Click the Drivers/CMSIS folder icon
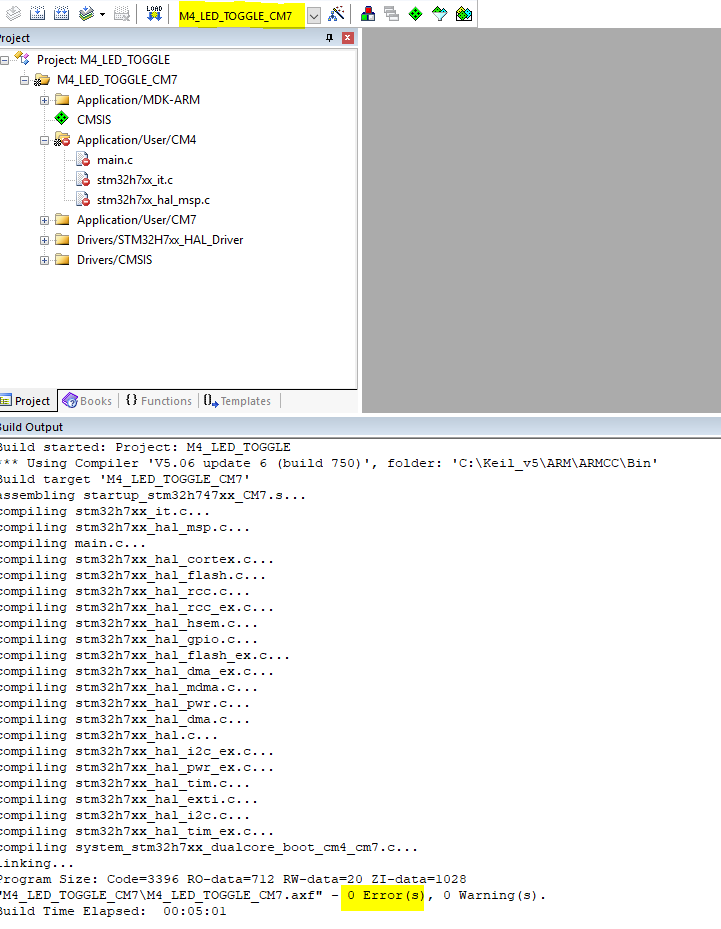 [x=62, y=260]
